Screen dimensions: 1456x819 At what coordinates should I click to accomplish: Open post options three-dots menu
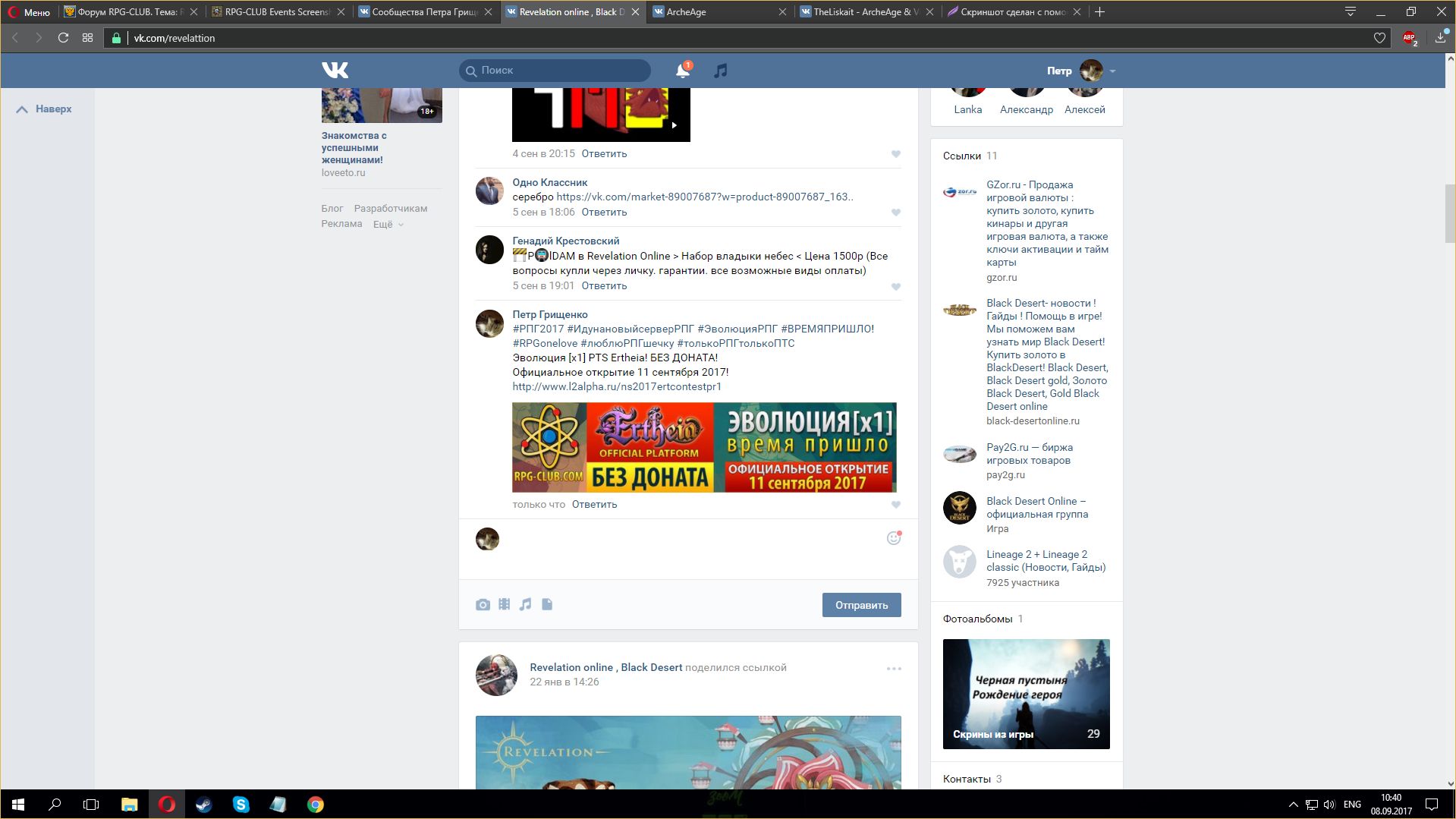(x=894, y=669)
